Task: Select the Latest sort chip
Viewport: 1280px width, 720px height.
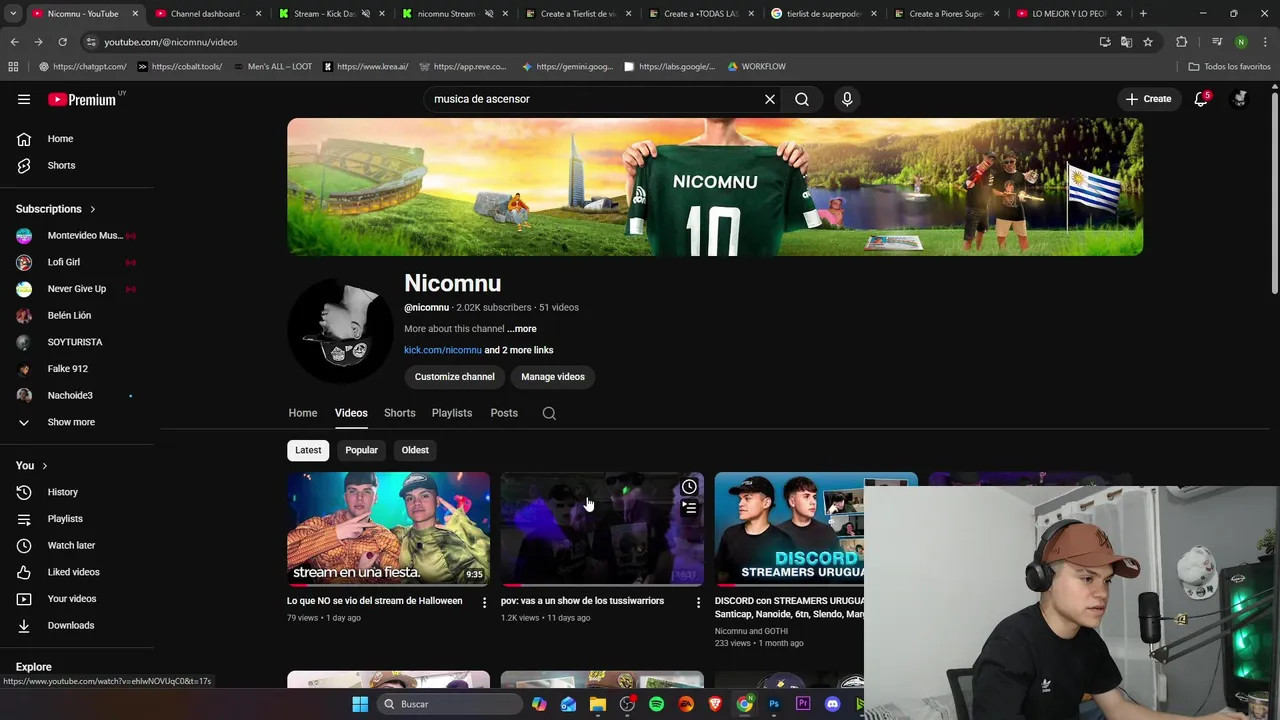Action: tap(308, 450)
